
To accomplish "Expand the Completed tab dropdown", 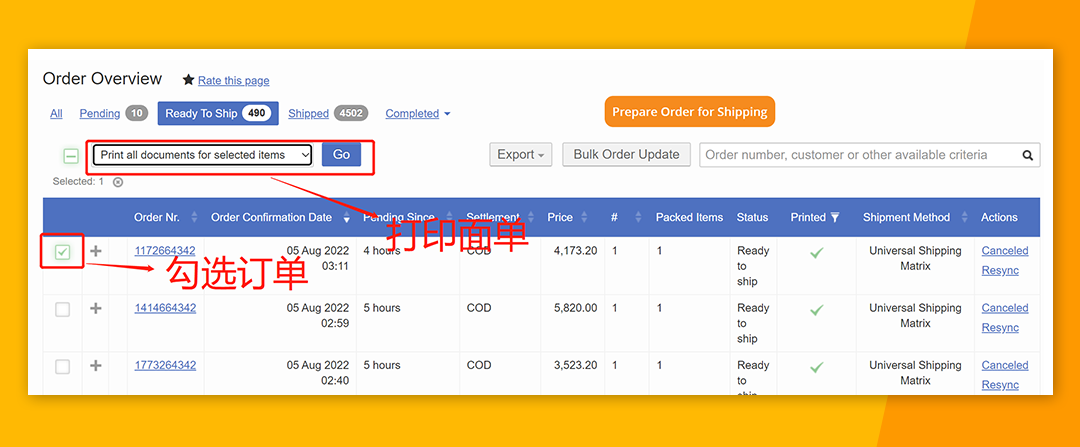I will [x=418, y=114].
